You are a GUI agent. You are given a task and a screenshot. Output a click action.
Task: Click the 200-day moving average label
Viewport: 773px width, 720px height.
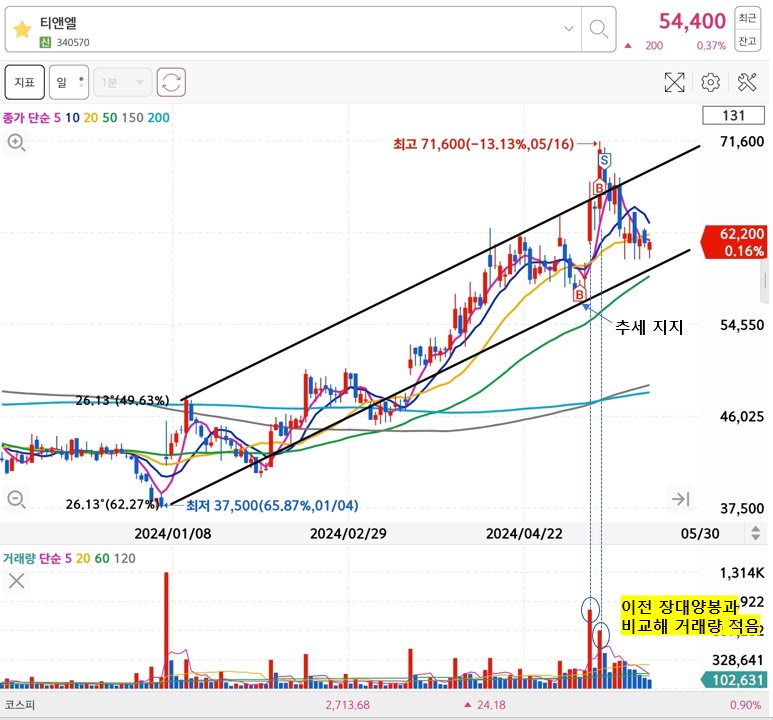[158, 117]
